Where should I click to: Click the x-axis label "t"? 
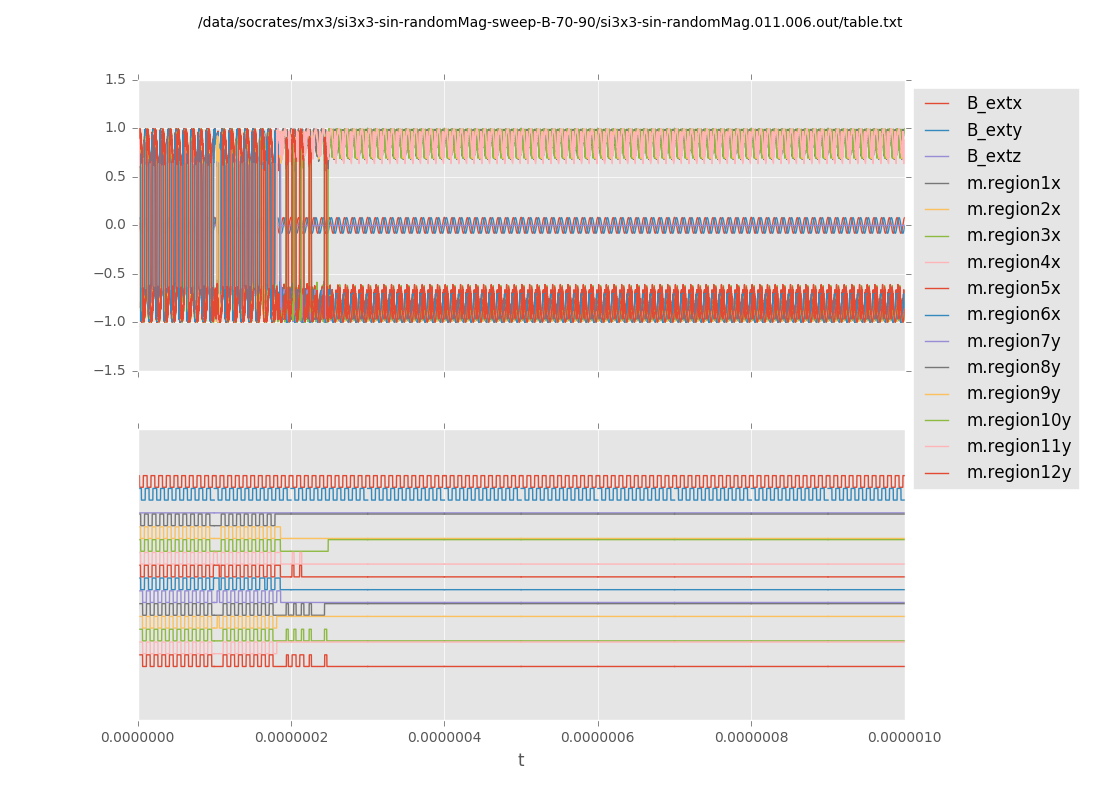click(521, 761)
